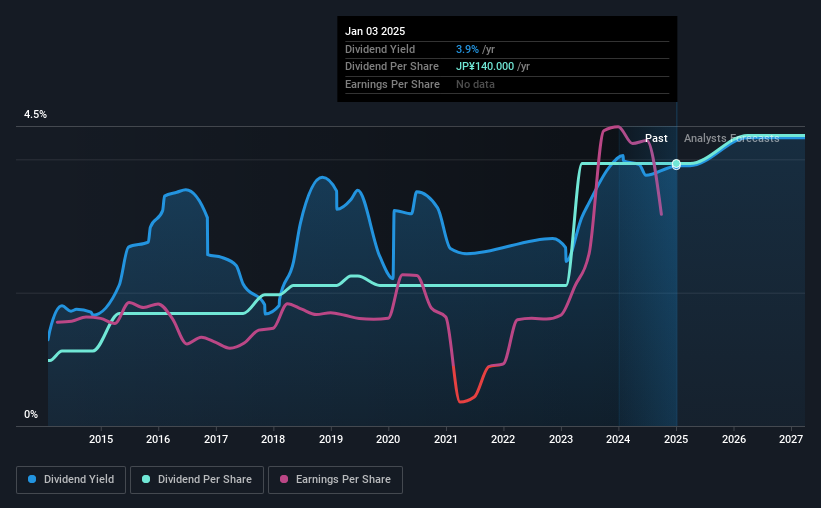Click the Analysts Forecasts label
Screen dimensions: 821x508
(x=731, y=138)
